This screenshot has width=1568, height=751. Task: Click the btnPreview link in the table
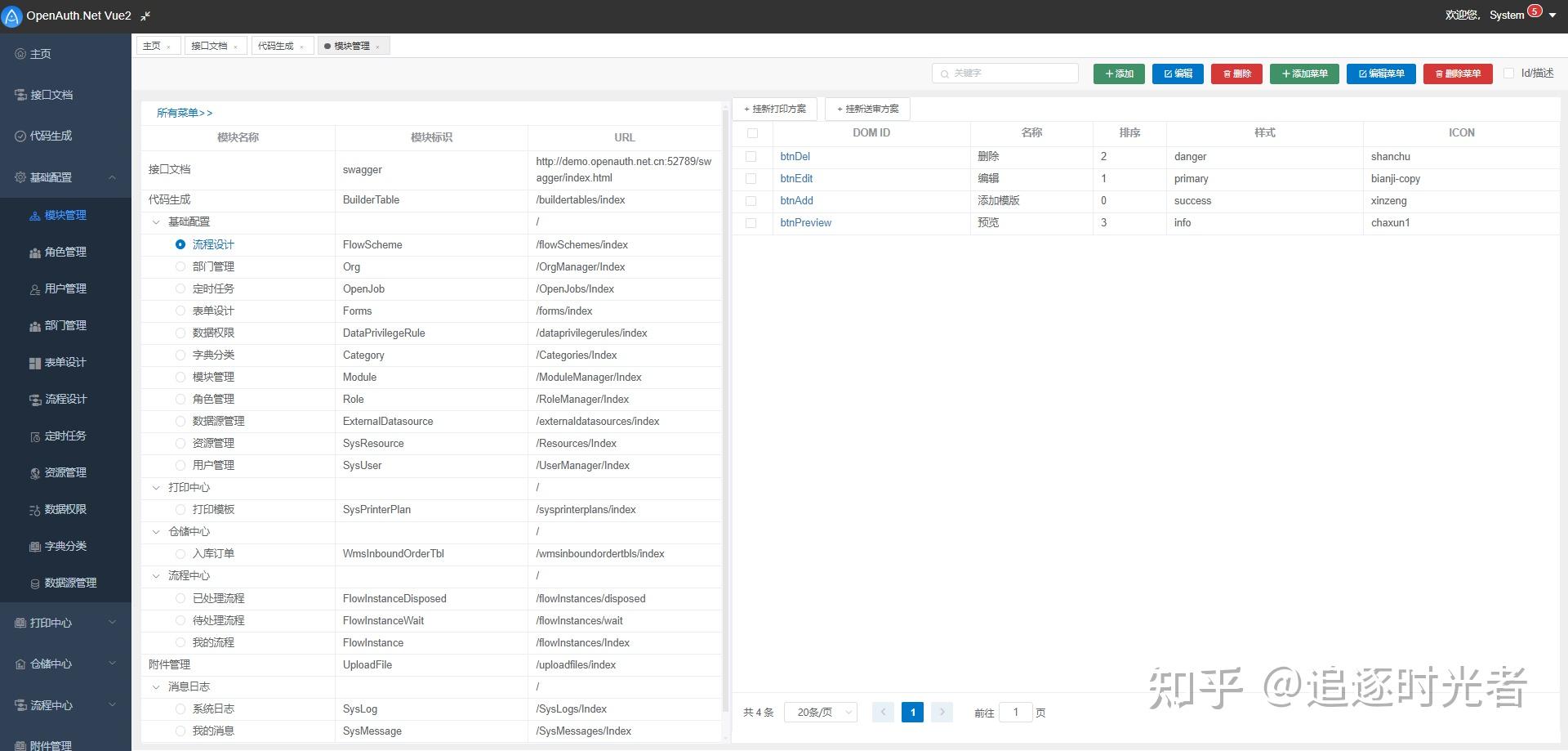[x=805, y=222]
